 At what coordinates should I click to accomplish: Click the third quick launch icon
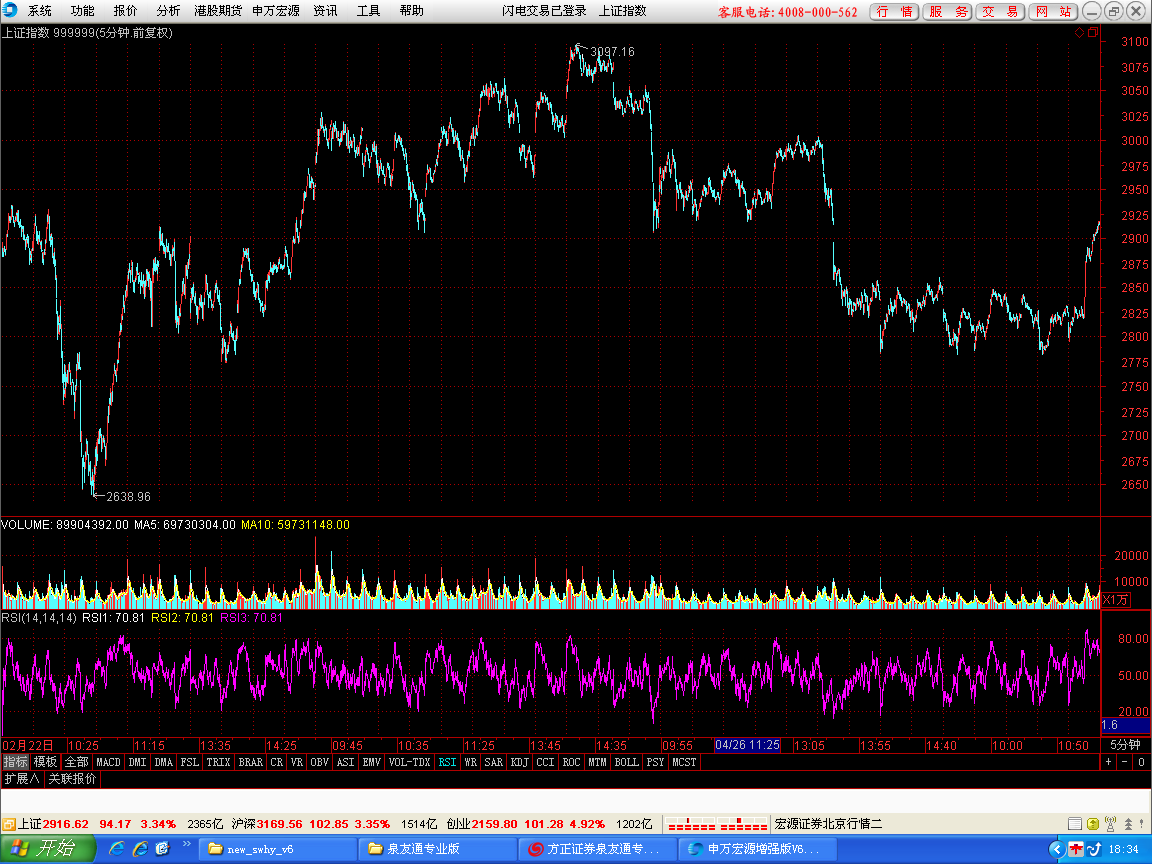click(162, 849)
